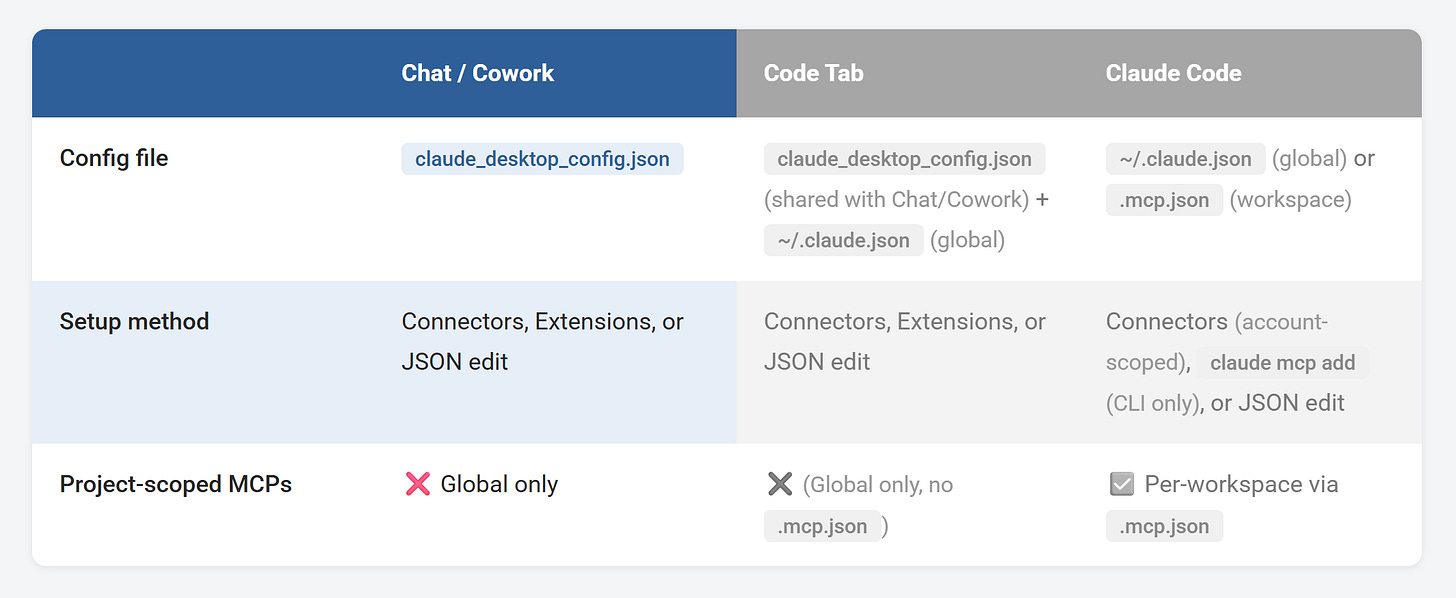Expand the Config file row
Viewport: 1456px width, 598px height.
coord(113,158)
